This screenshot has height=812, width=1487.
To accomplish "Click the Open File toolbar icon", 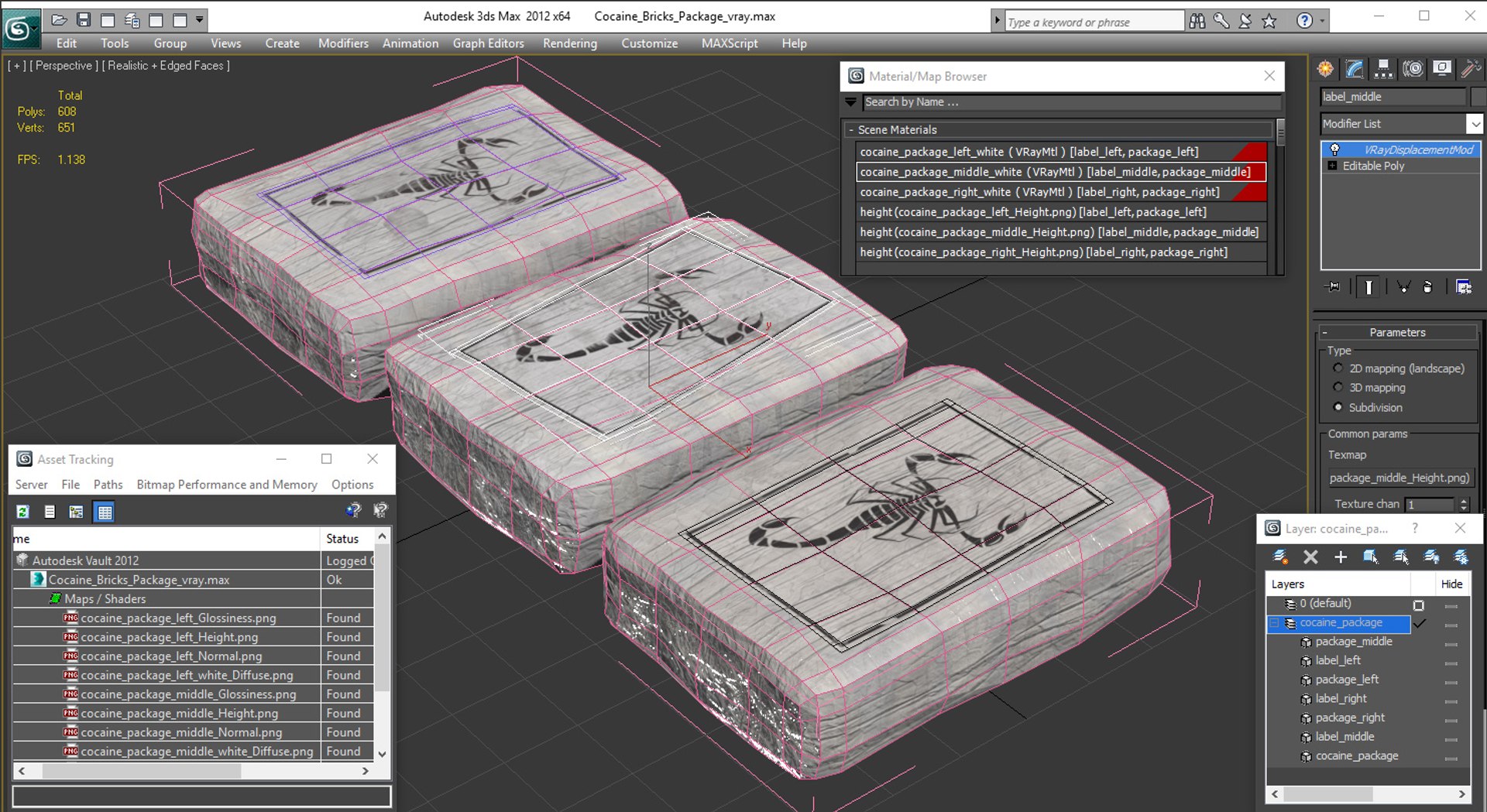I will pos(60,20).
